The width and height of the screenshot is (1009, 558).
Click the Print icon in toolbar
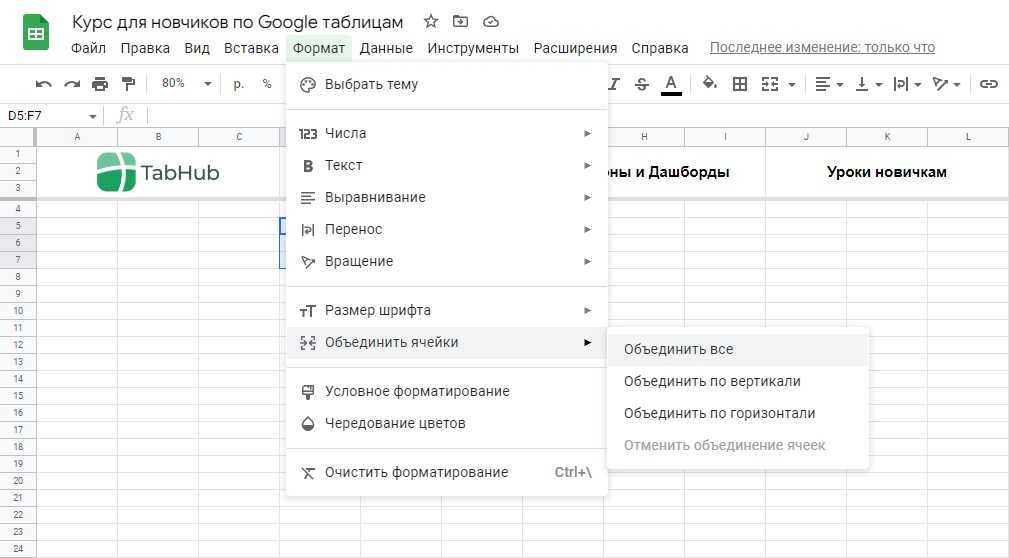(100, 84)
